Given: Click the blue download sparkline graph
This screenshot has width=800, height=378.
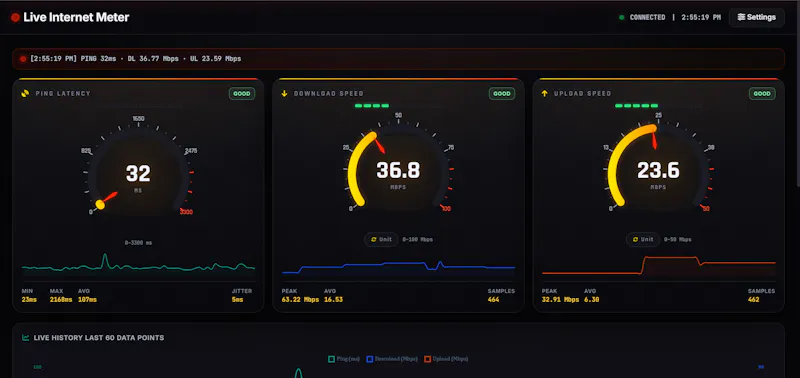Looking at the screenshot, I should 398,267.
